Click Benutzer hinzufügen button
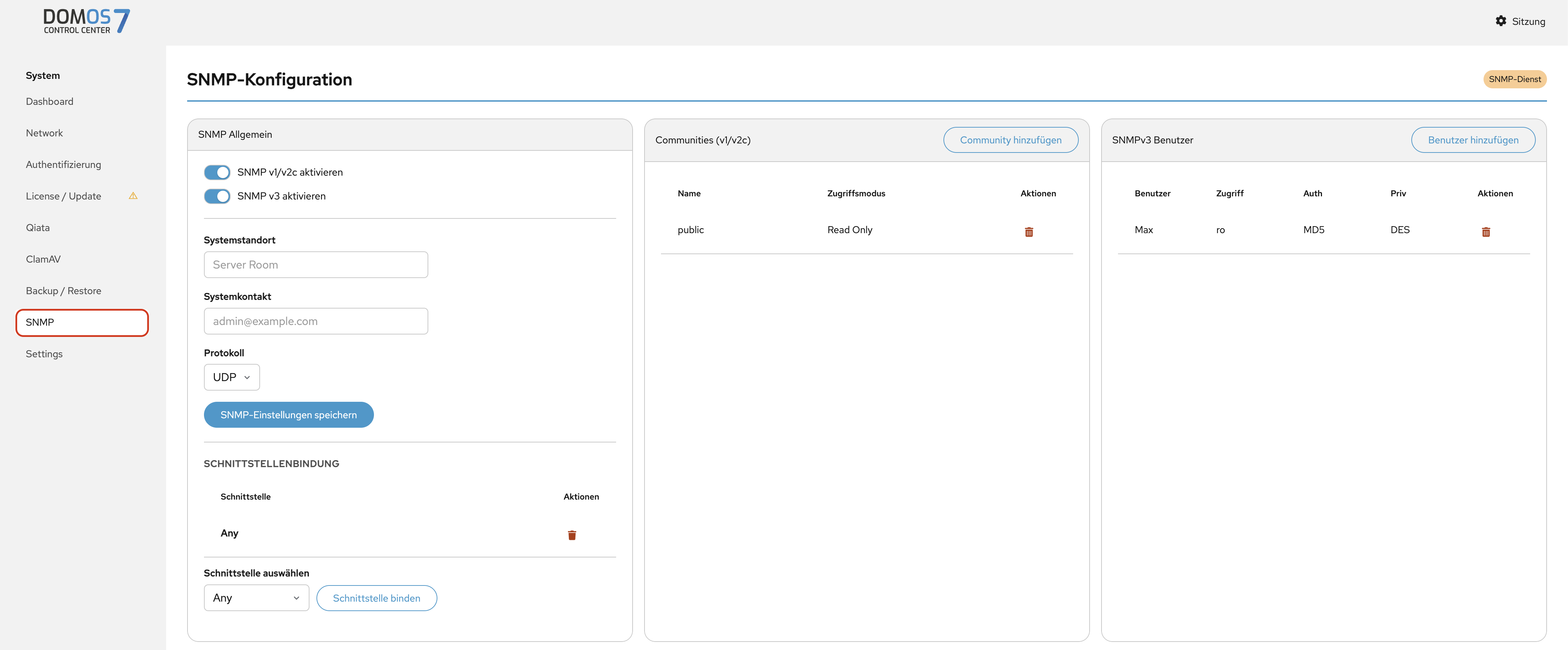This screenshot has height=650, width=1568. pyautogui.click(x=1473, y=140)
